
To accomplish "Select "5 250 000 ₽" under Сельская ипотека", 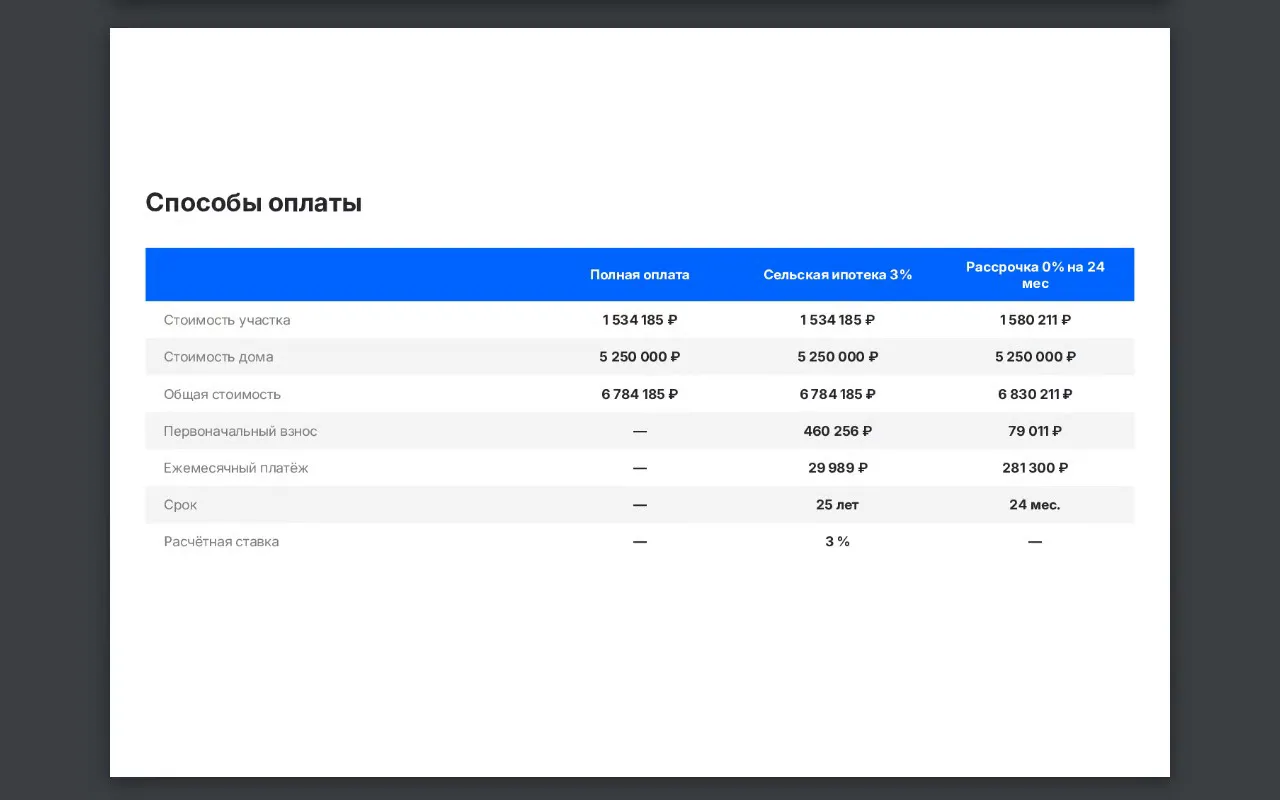I will coord(838,357).
